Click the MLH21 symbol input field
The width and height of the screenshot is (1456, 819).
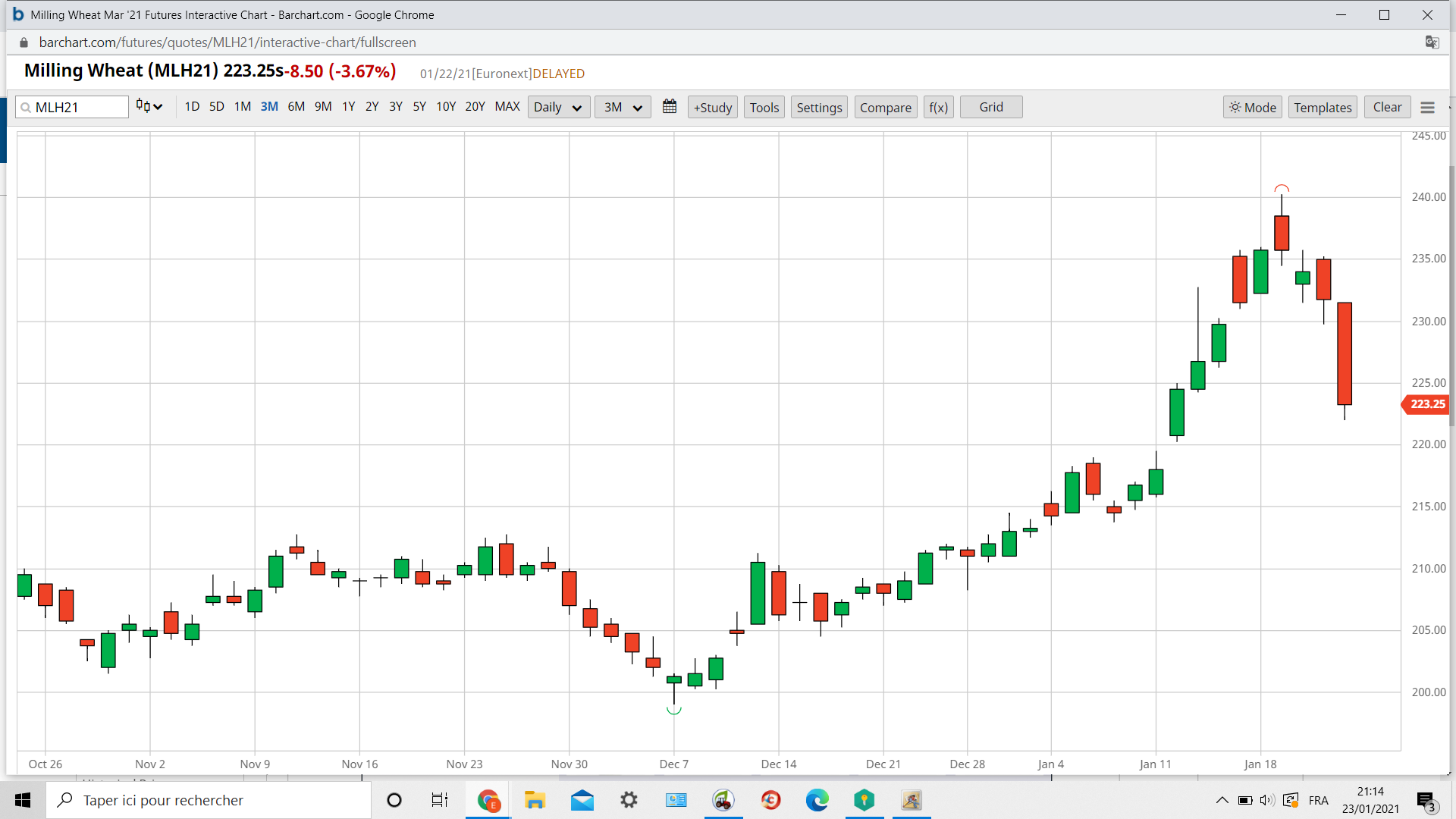(72, 107)
